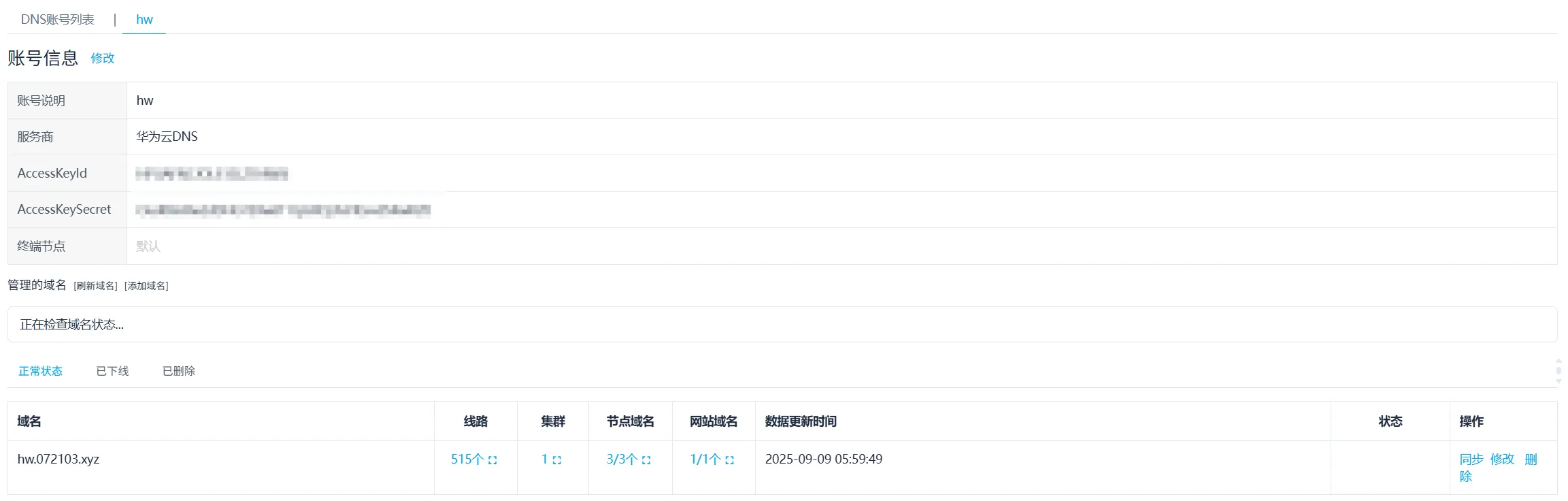Click the 正在检查域名状态 status message box
This screenshot has height=501, width=1568.
[x=782, y=325]
